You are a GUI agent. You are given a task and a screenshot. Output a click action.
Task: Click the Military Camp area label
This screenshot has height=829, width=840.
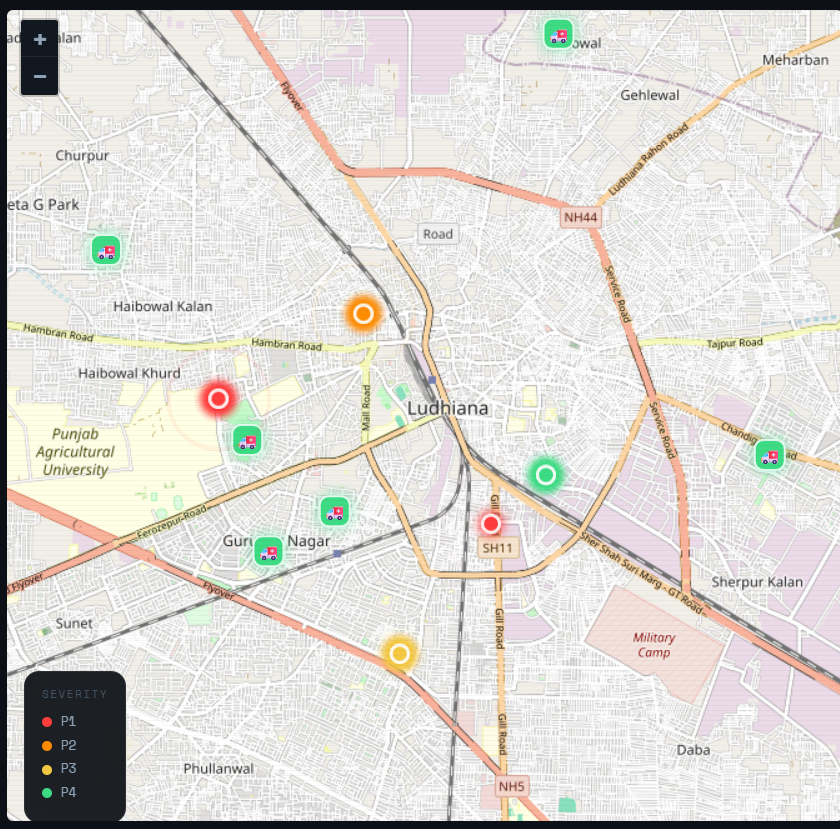[x=654, y=645]
